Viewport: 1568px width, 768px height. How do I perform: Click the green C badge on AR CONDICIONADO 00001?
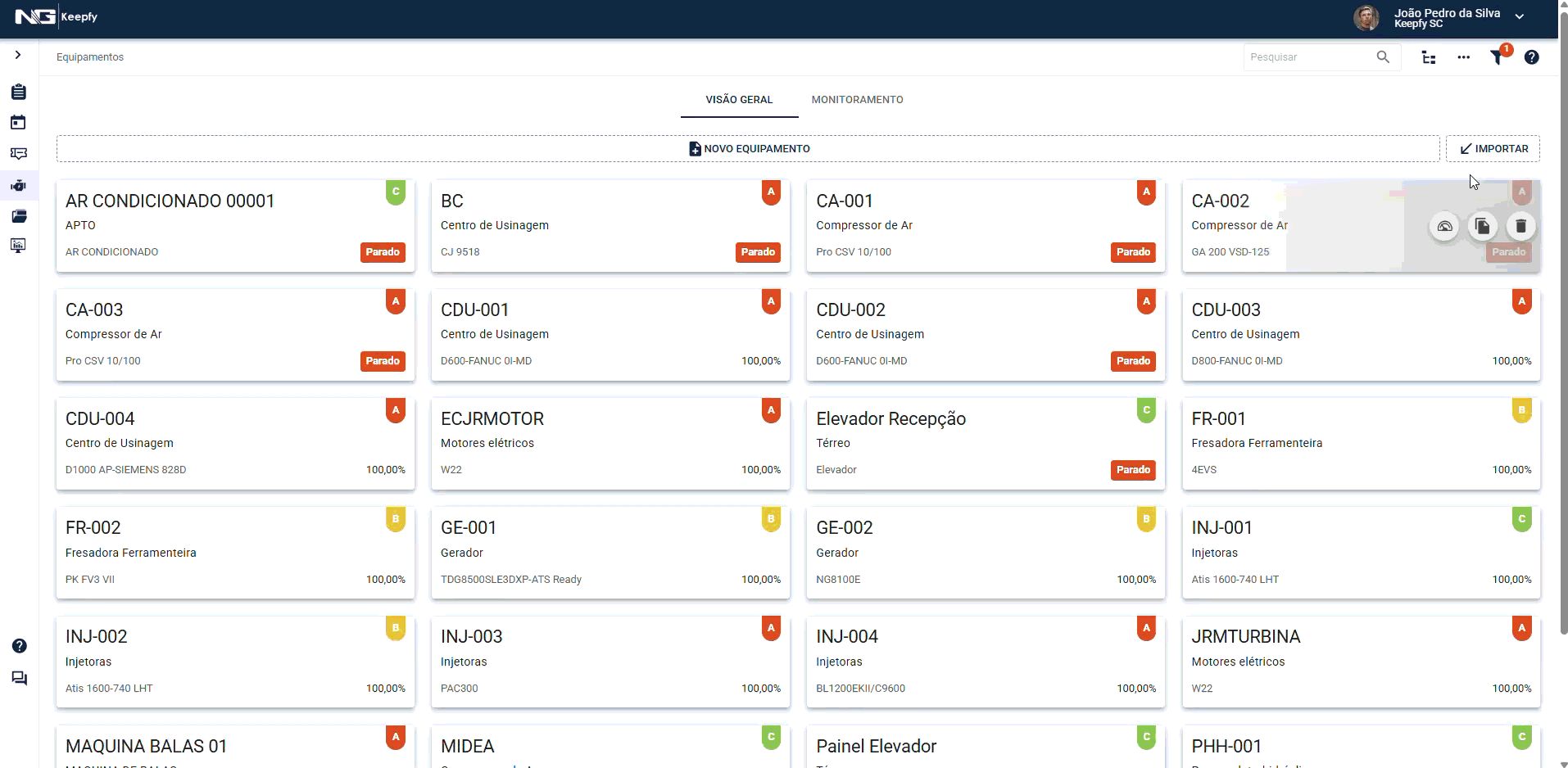pos(396,192)
